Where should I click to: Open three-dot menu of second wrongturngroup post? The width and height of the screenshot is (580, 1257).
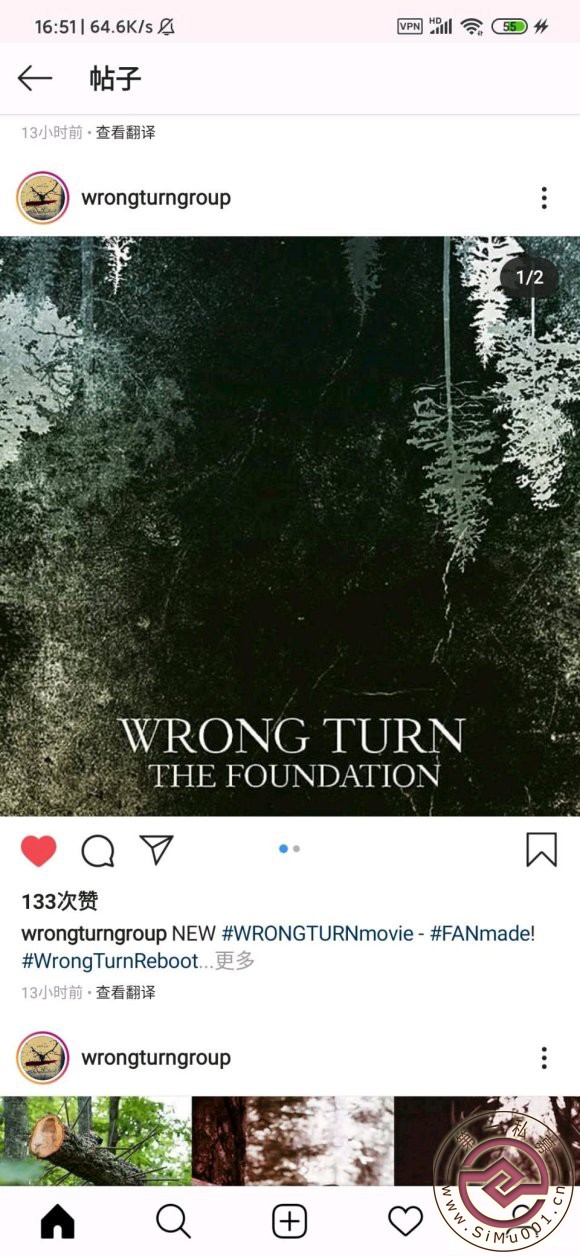click(544, 1058)
